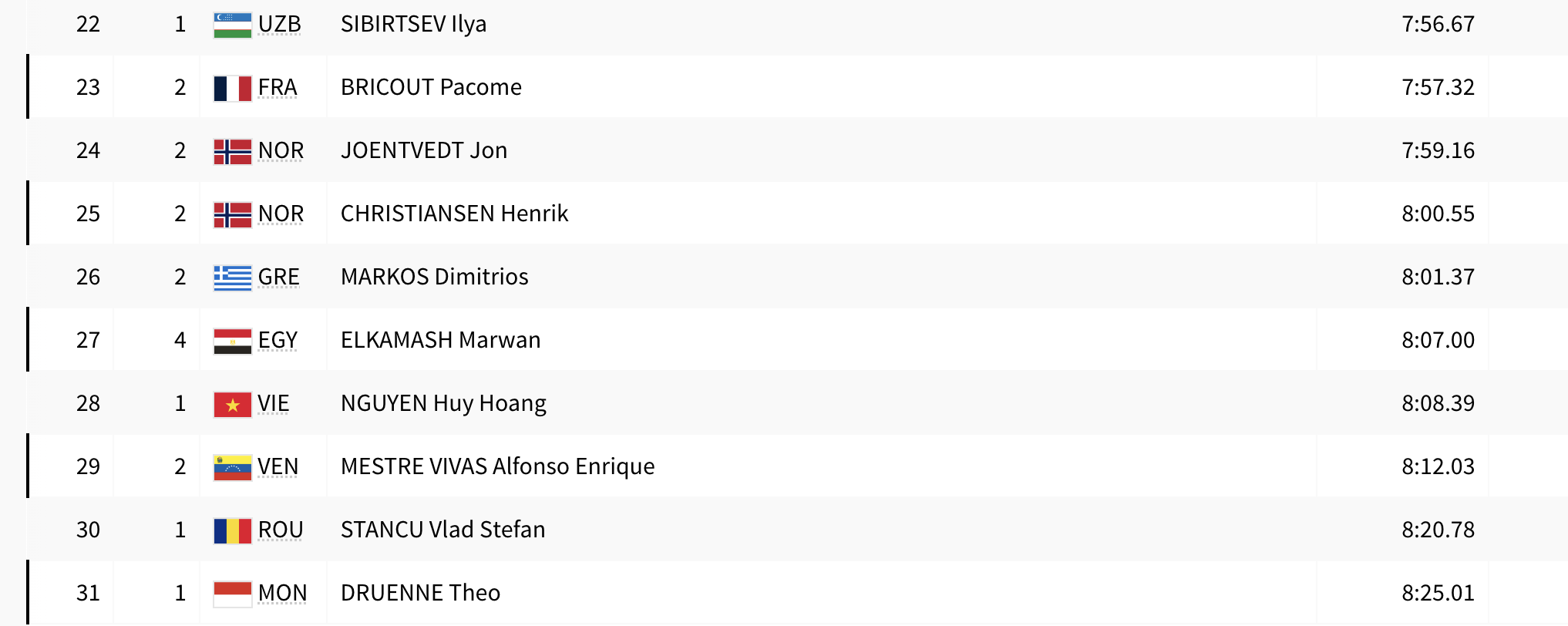
Task: Click the Egypt flag icon
Action: pyautogui.click(x=232, y=342)
